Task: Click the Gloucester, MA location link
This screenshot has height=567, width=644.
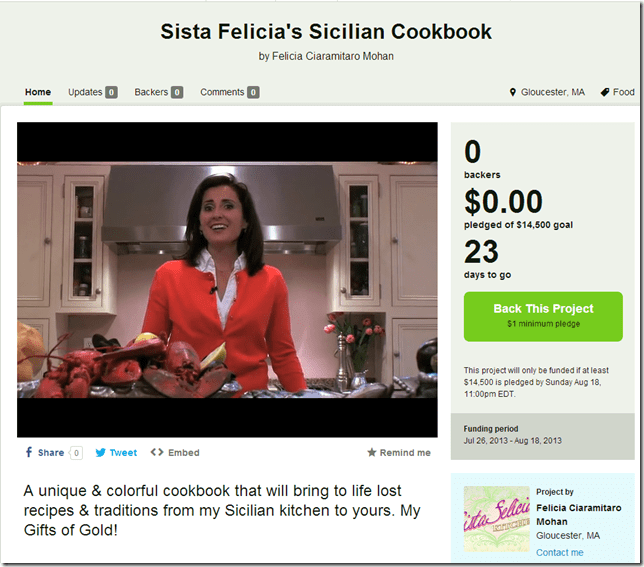Action: tap(552, 92)
